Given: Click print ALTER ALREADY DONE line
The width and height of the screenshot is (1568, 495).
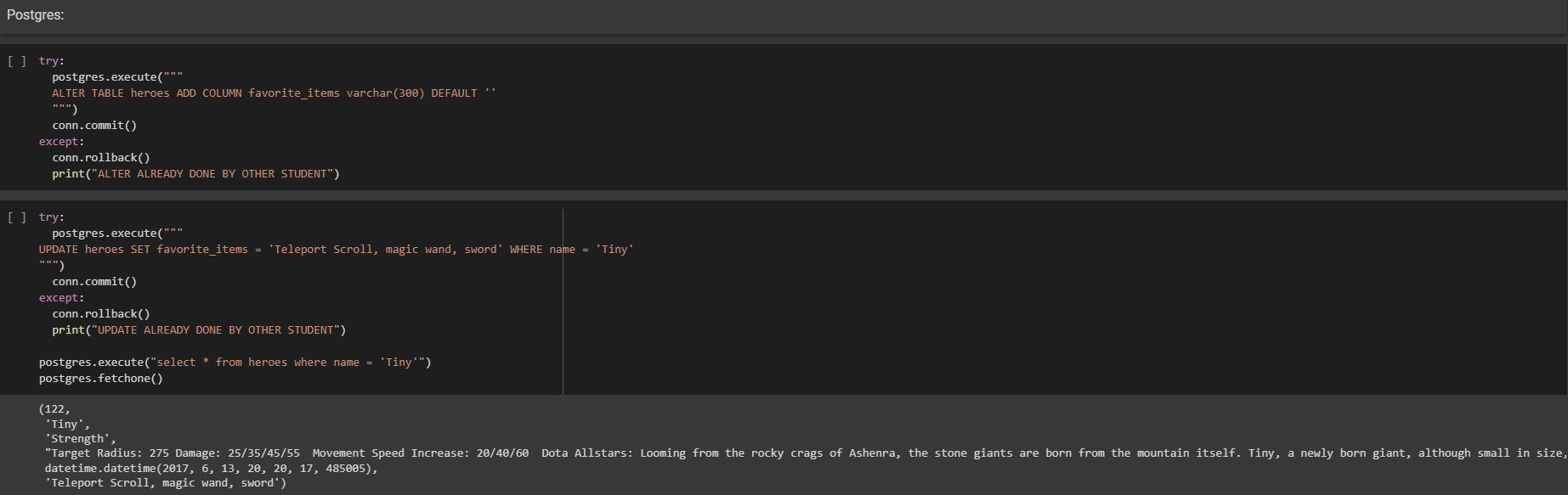Looking at the screenshot, I should 195,174.
